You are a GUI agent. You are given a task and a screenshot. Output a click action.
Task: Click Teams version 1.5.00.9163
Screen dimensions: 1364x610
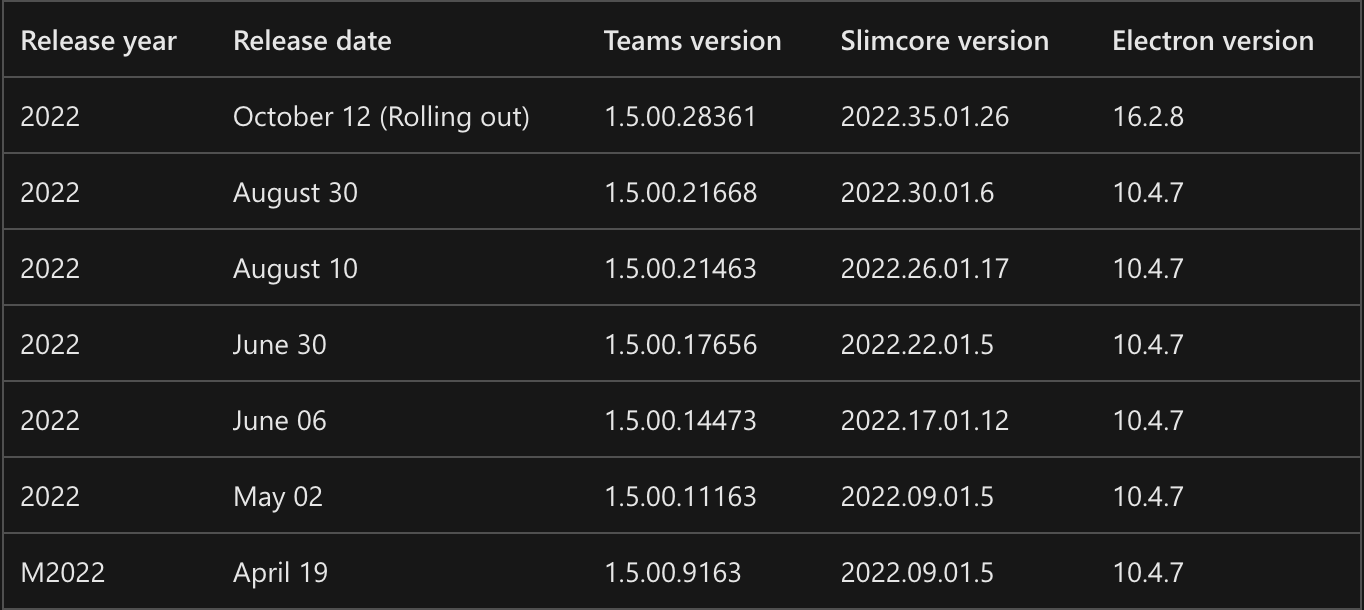tap(672, 573)
